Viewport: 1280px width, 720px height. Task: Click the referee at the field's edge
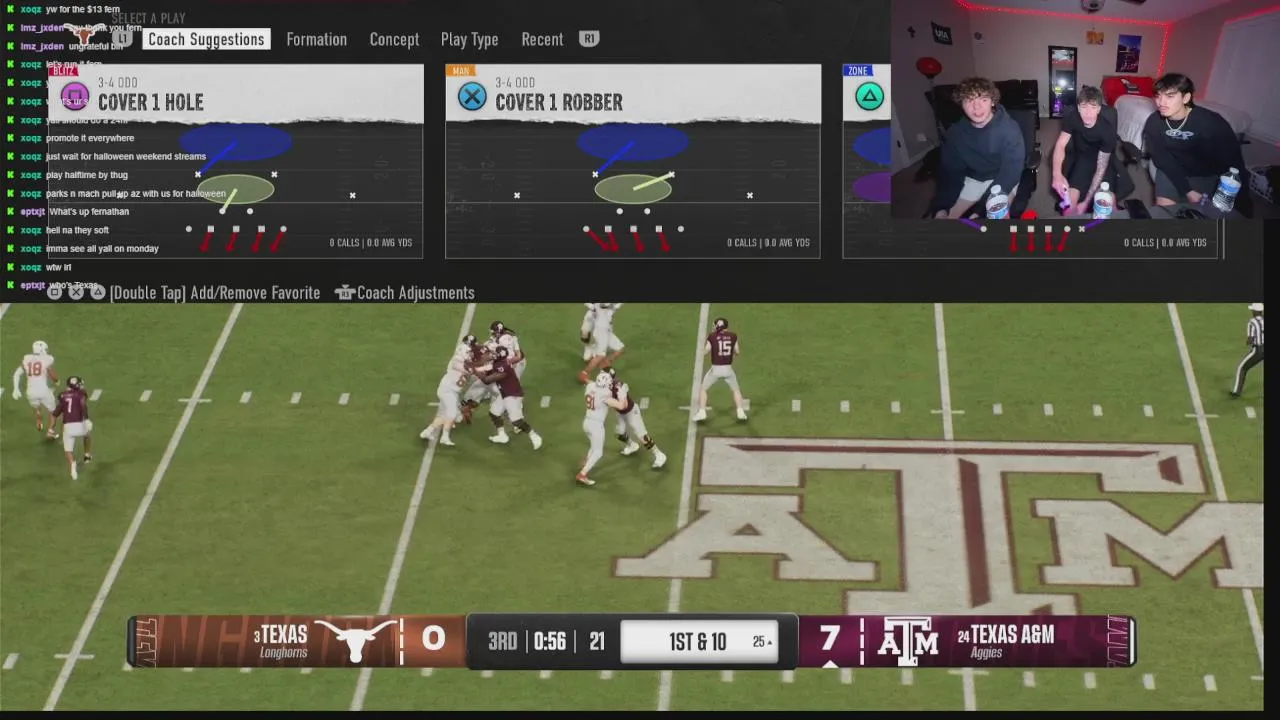pyautogui.click(x=1249, y=350)
